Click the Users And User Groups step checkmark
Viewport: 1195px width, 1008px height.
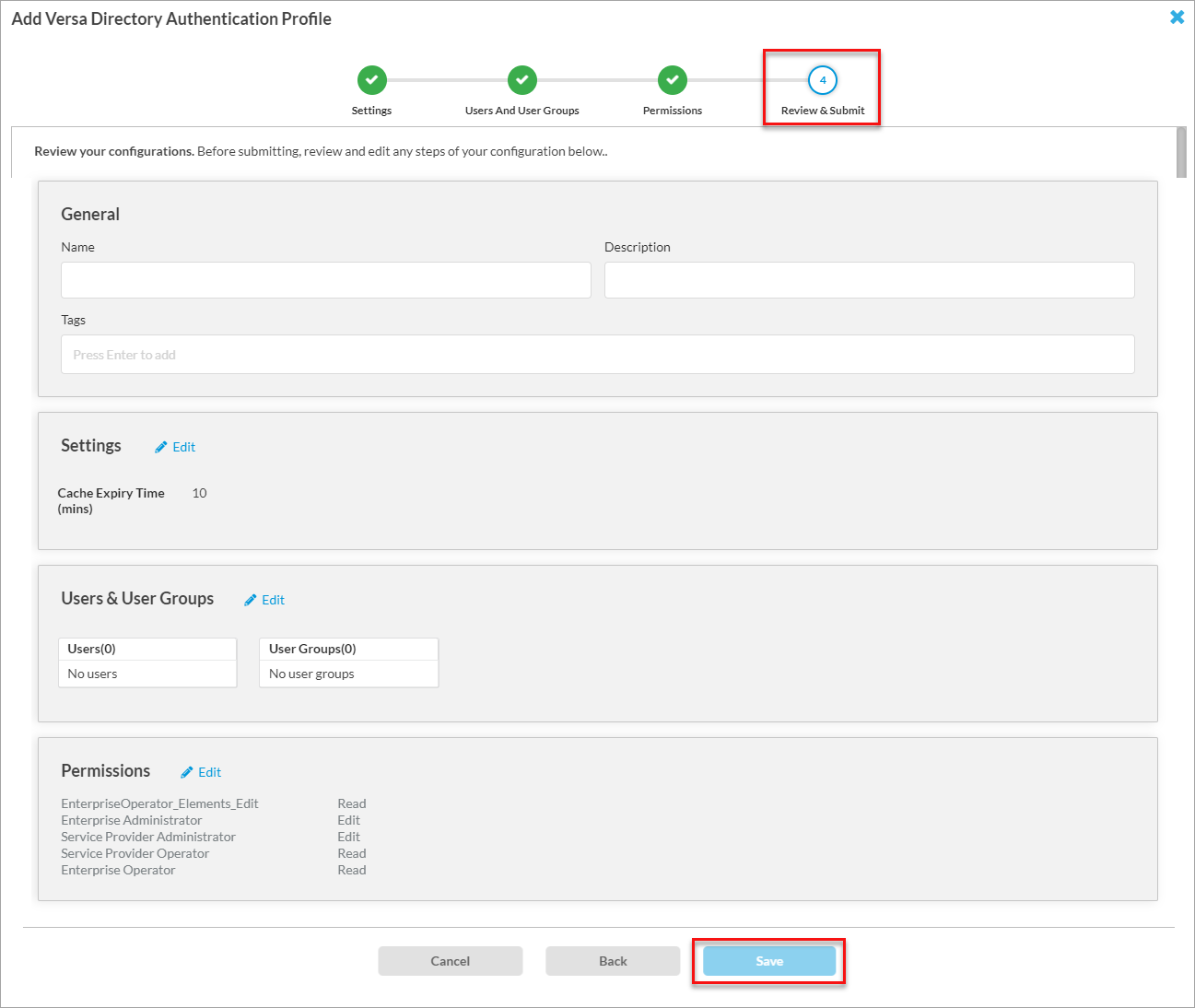point(521,80)
